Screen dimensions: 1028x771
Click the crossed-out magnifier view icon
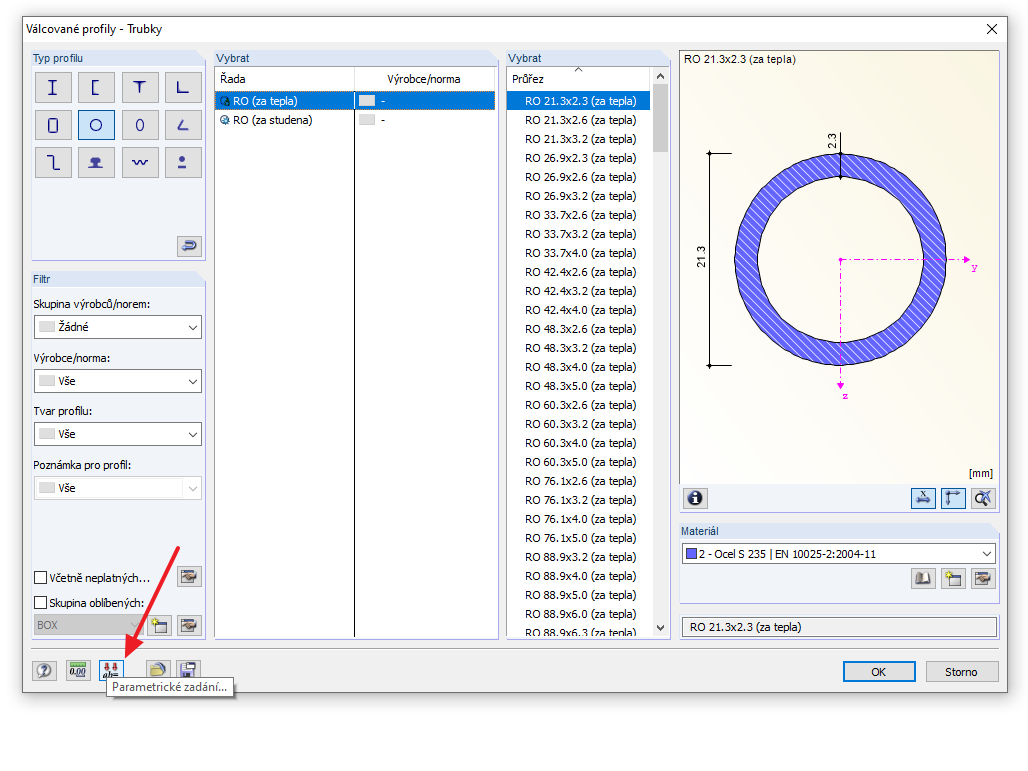click(x=983, y=498)
